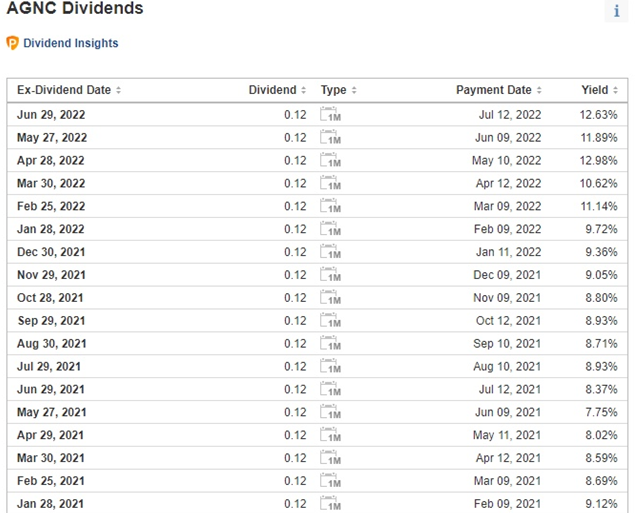The height and width of the screenshot is (513, 635).
Task: Click the 1M type icon for Oct 28, 2021
Action: (330, 298)
